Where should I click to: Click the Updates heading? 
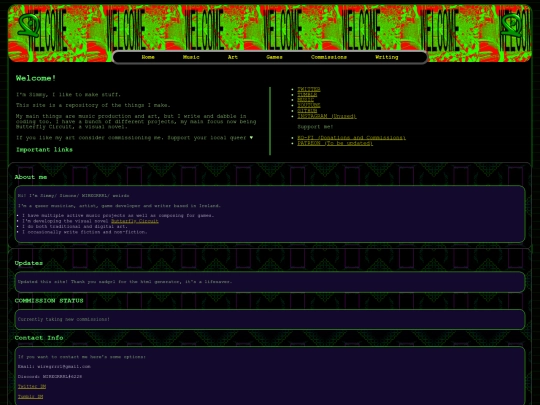click(x=29, y=263)
